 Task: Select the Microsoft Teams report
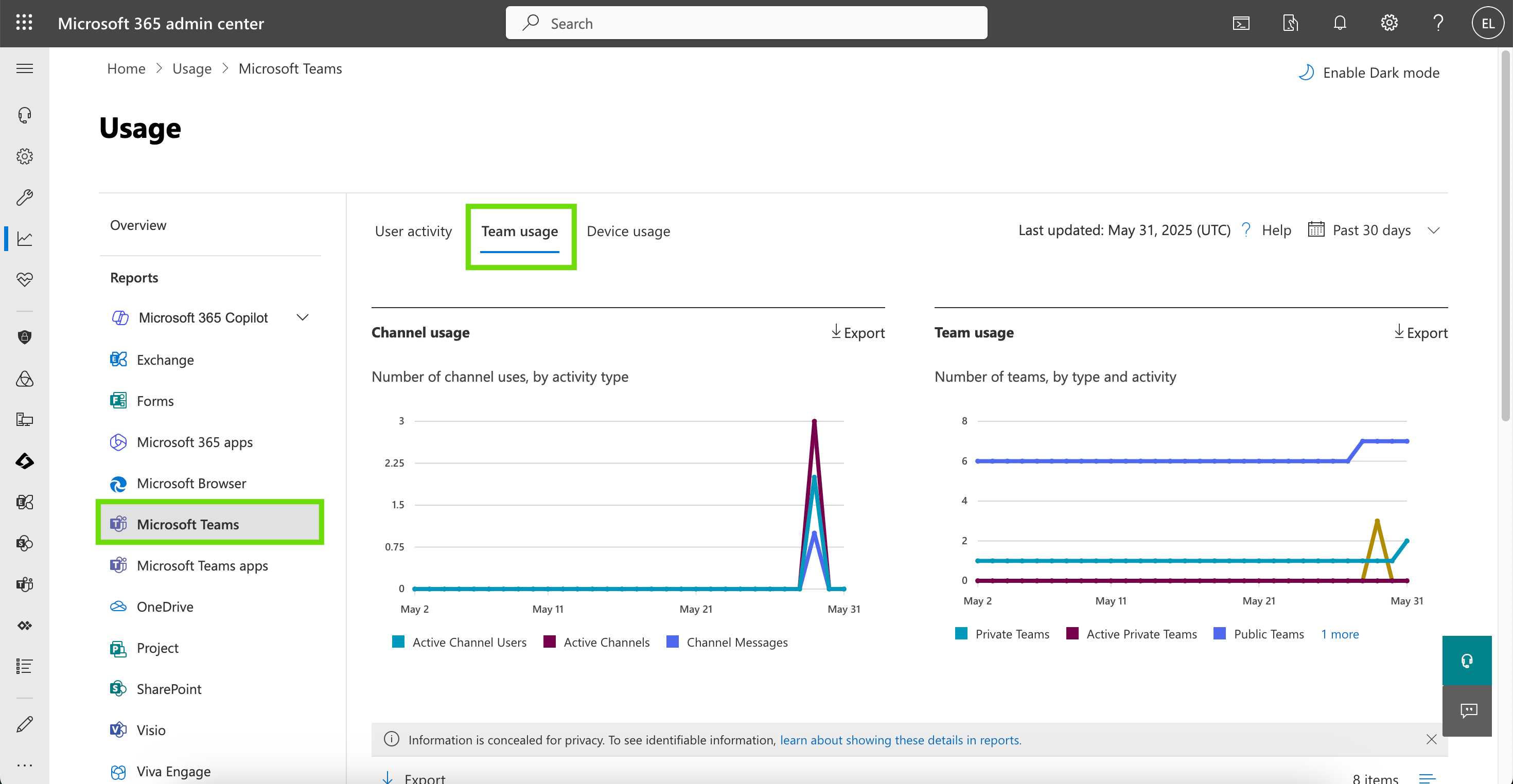[210, 524]
